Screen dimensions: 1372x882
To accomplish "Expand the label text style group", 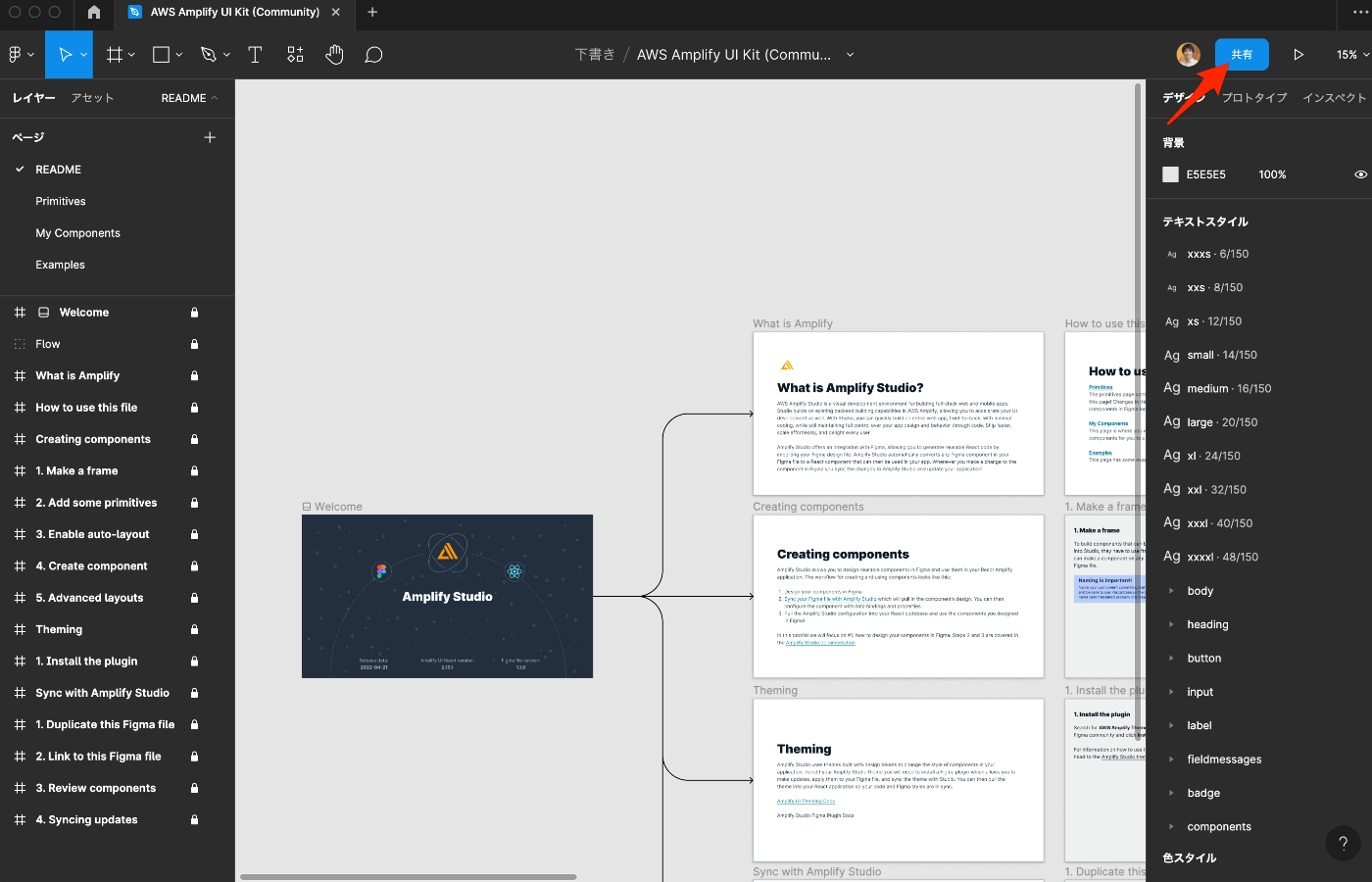I will point(1171,725).
